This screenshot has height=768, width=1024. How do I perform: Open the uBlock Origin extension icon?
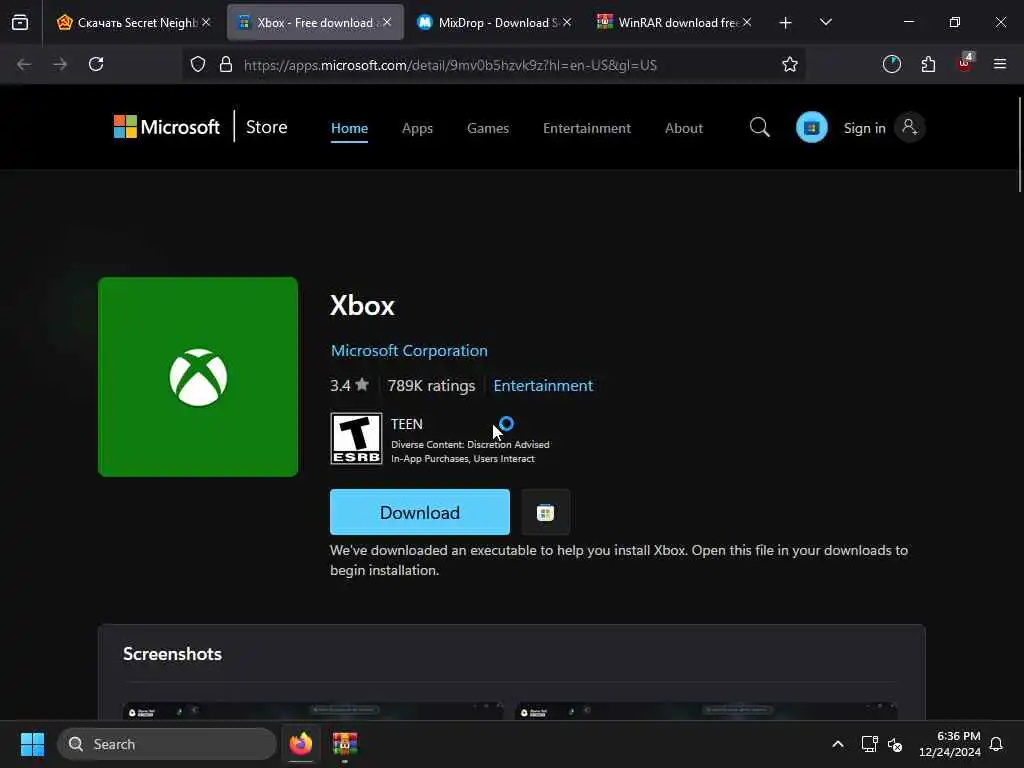tap(965, 63)
